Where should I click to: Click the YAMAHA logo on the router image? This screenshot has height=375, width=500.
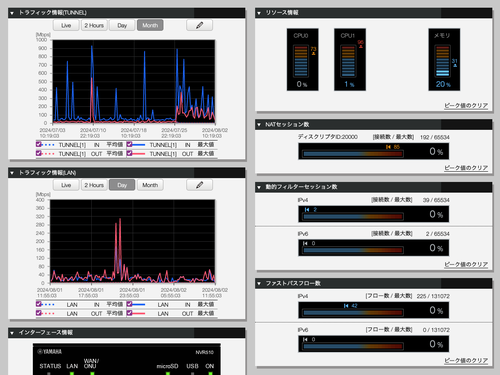coord(50,352)
